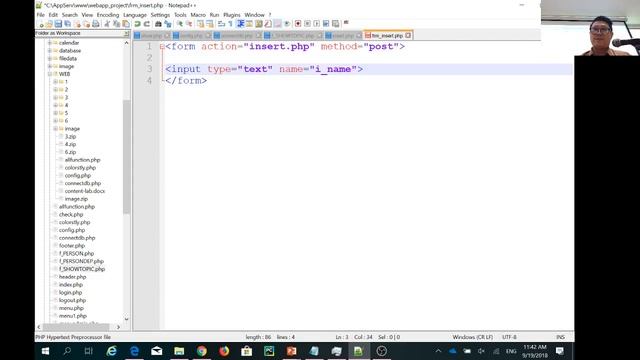Click the Cut scissors icon
This screenshot has height=360, width=640.
[107, 24]
